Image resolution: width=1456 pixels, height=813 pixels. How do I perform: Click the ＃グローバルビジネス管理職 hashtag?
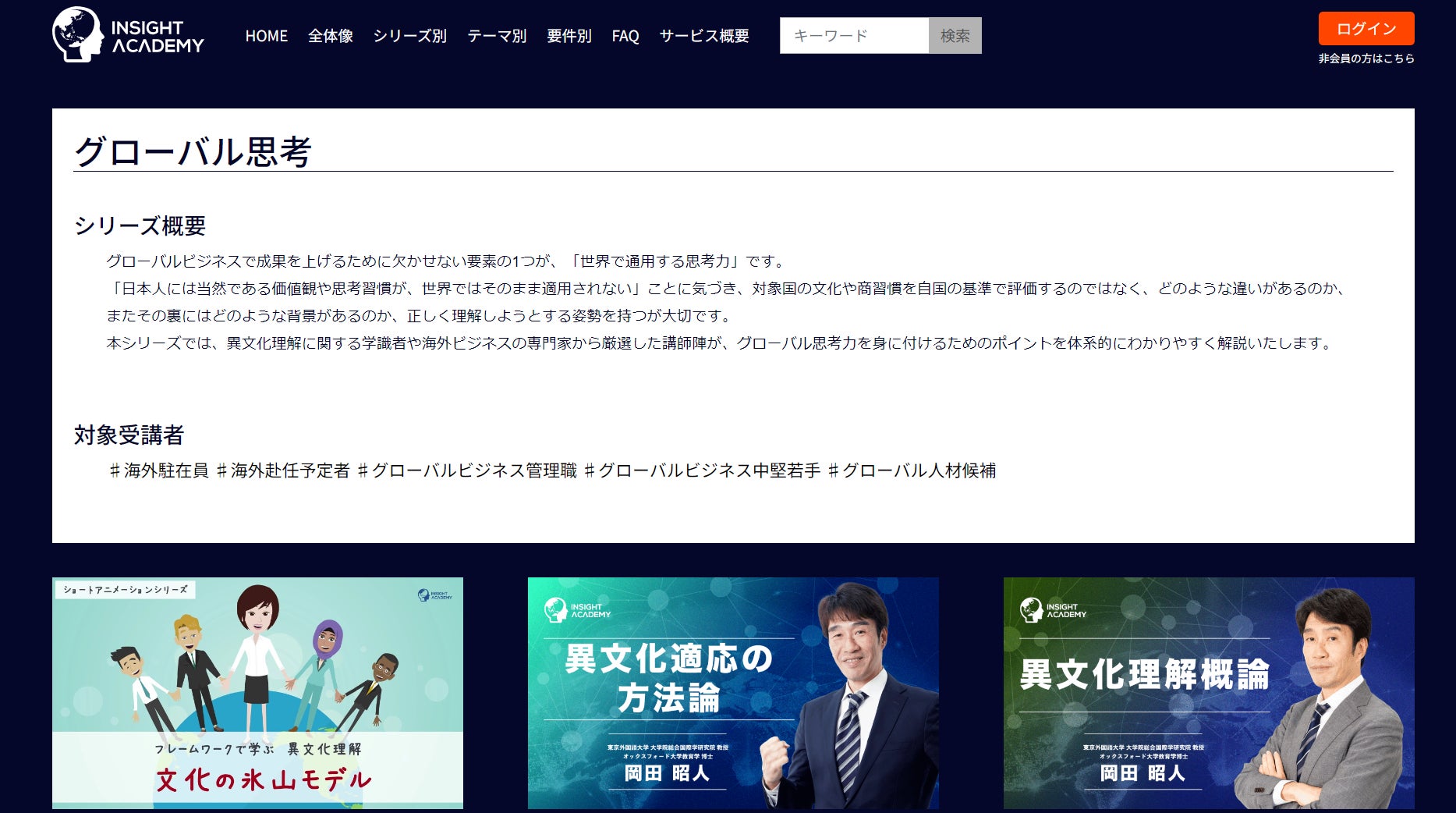pos(466,470)
